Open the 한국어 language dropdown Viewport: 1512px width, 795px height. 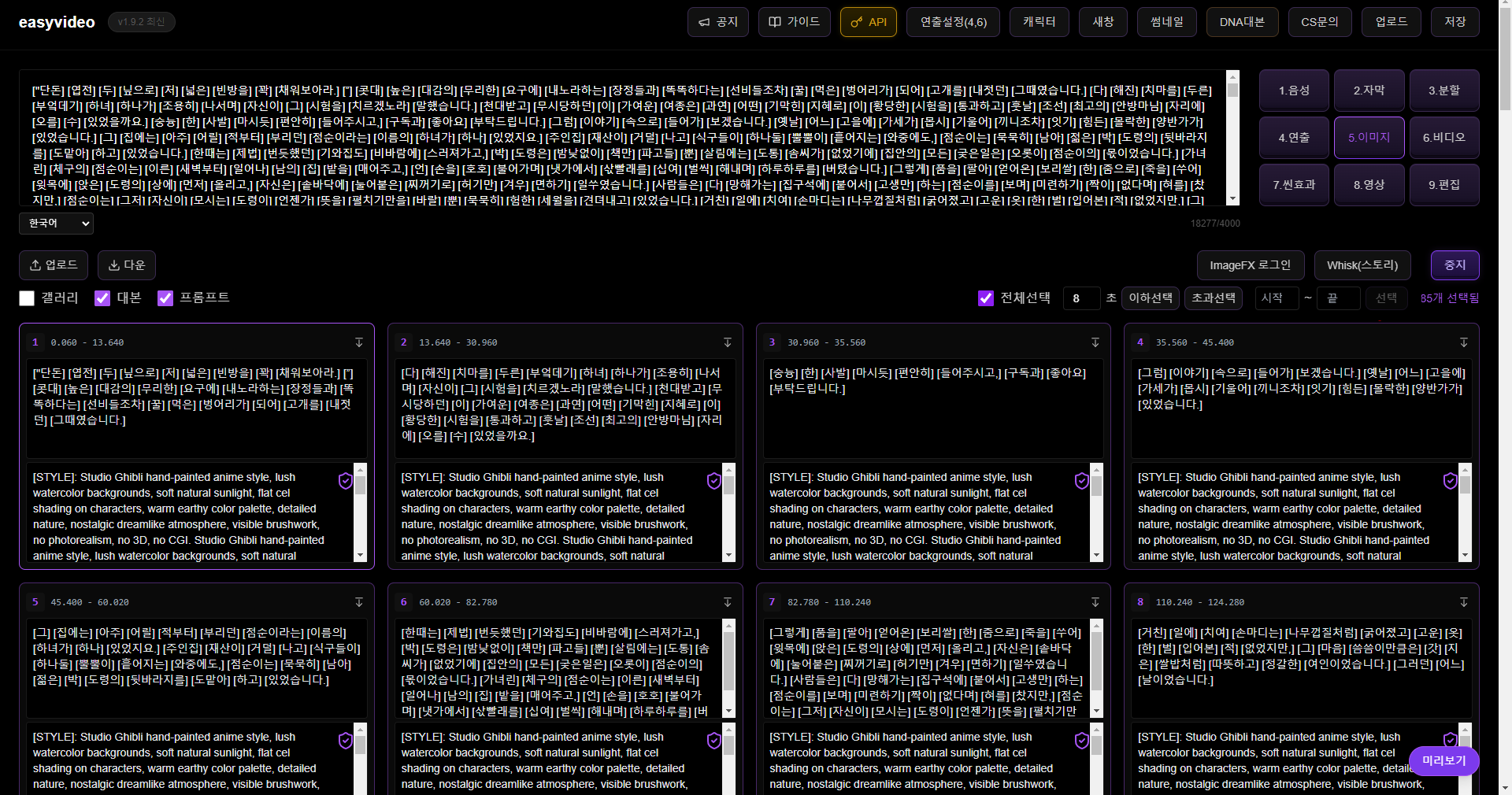tap(56, 224)
